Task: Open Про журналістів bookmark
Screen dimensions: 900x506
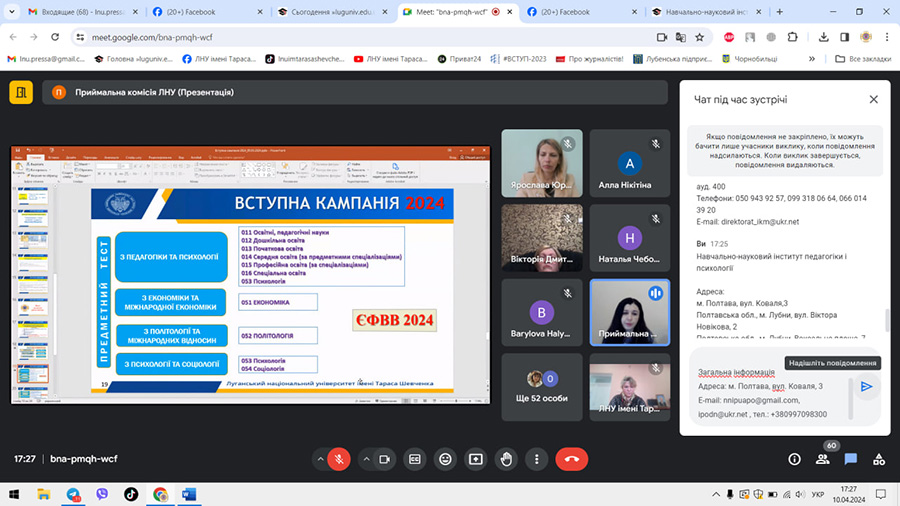Action: click(x=589, y=59)
